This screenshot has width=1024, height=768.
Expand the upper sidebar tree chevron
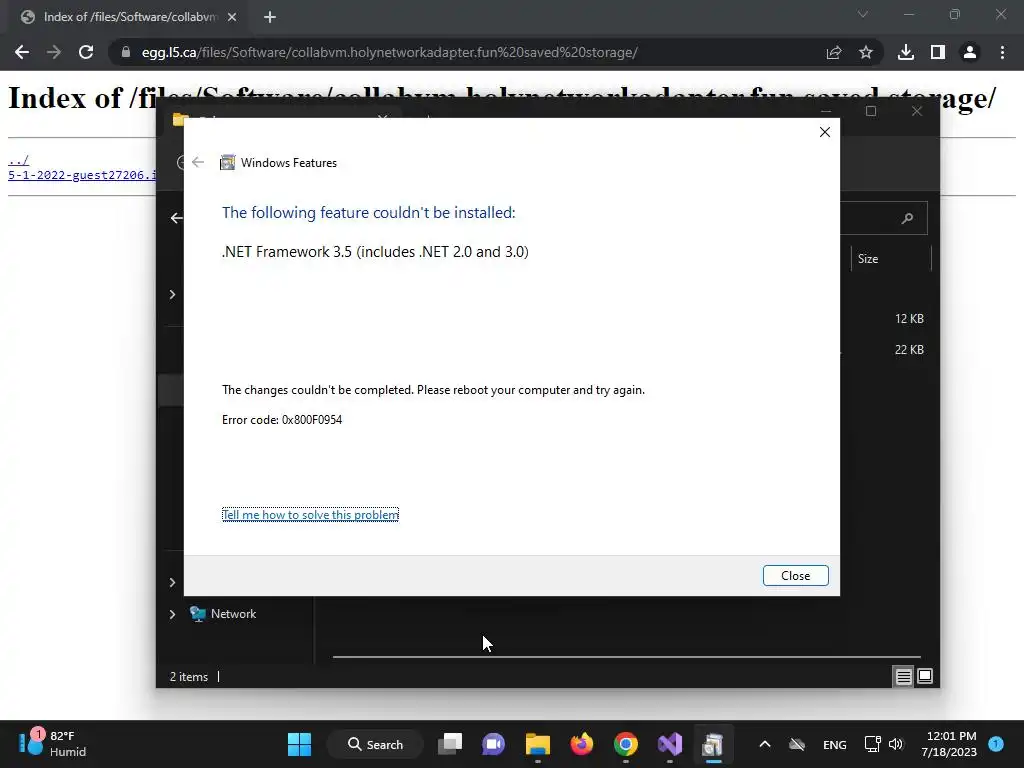click(172, 295)
